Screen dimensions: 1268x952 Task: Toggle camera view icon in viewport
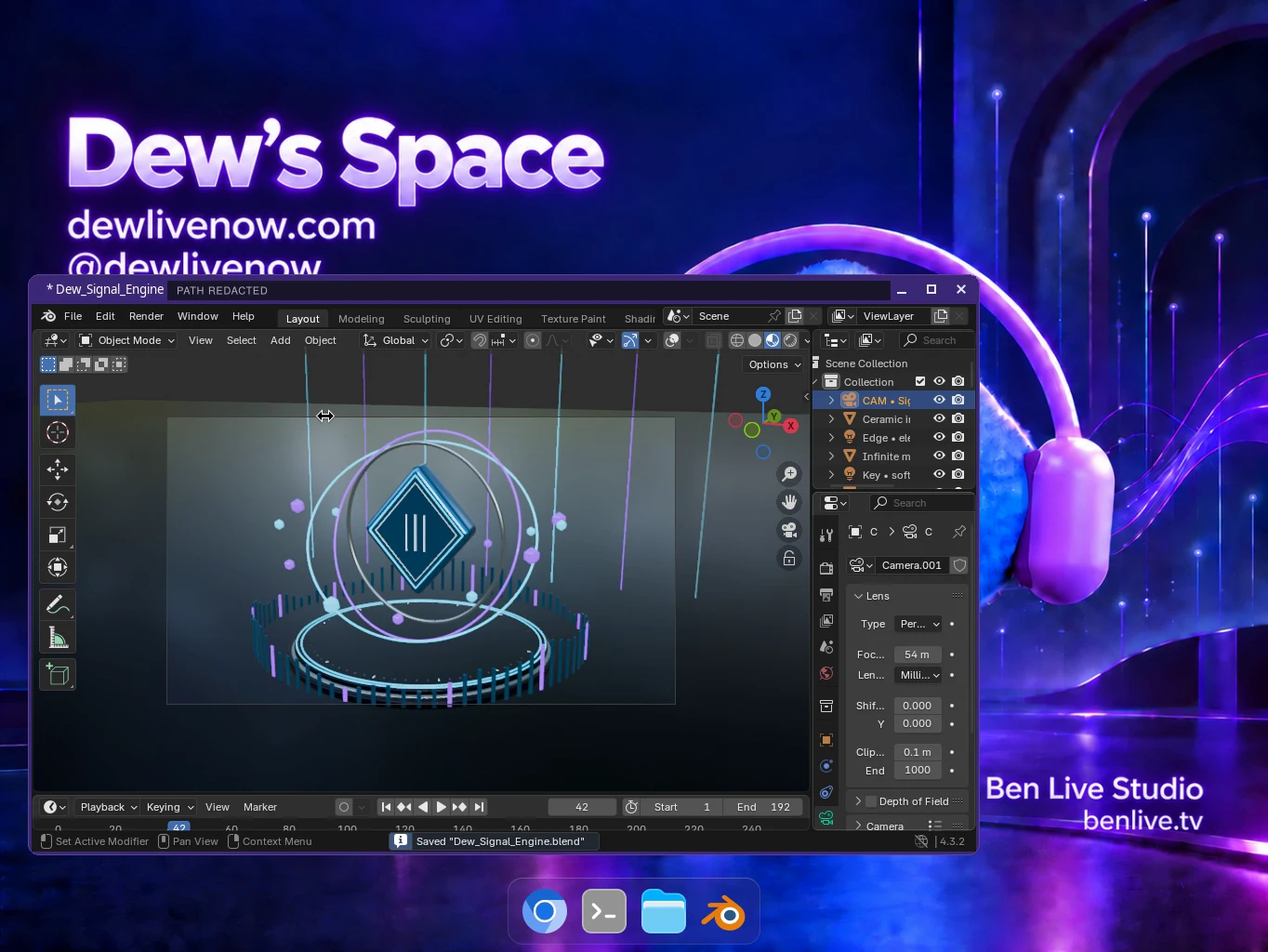click(789, 530)
